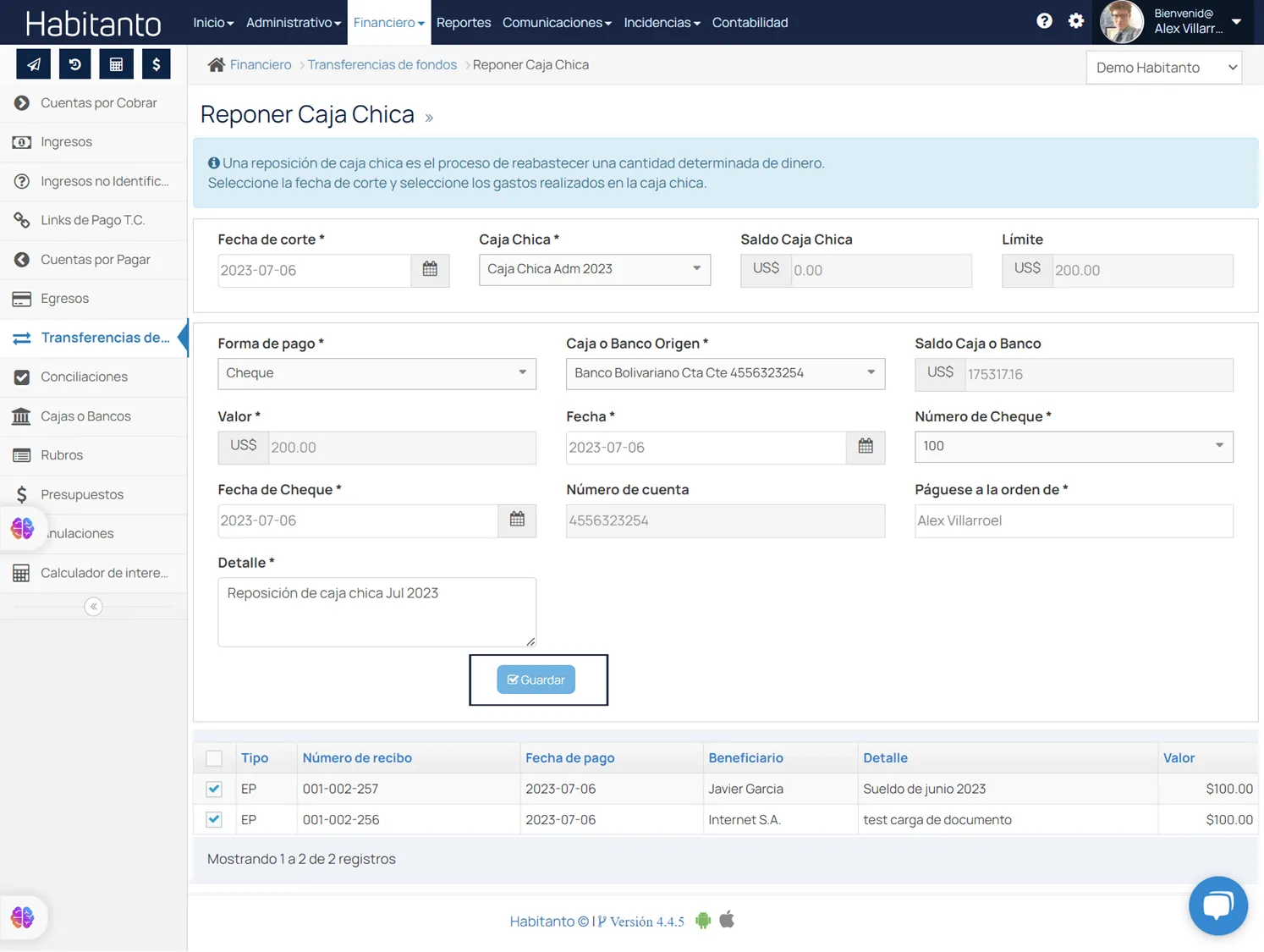This screenshot has height=952, width=1264.
Task: Open the calculator quick-action icon
Action: 116,64
